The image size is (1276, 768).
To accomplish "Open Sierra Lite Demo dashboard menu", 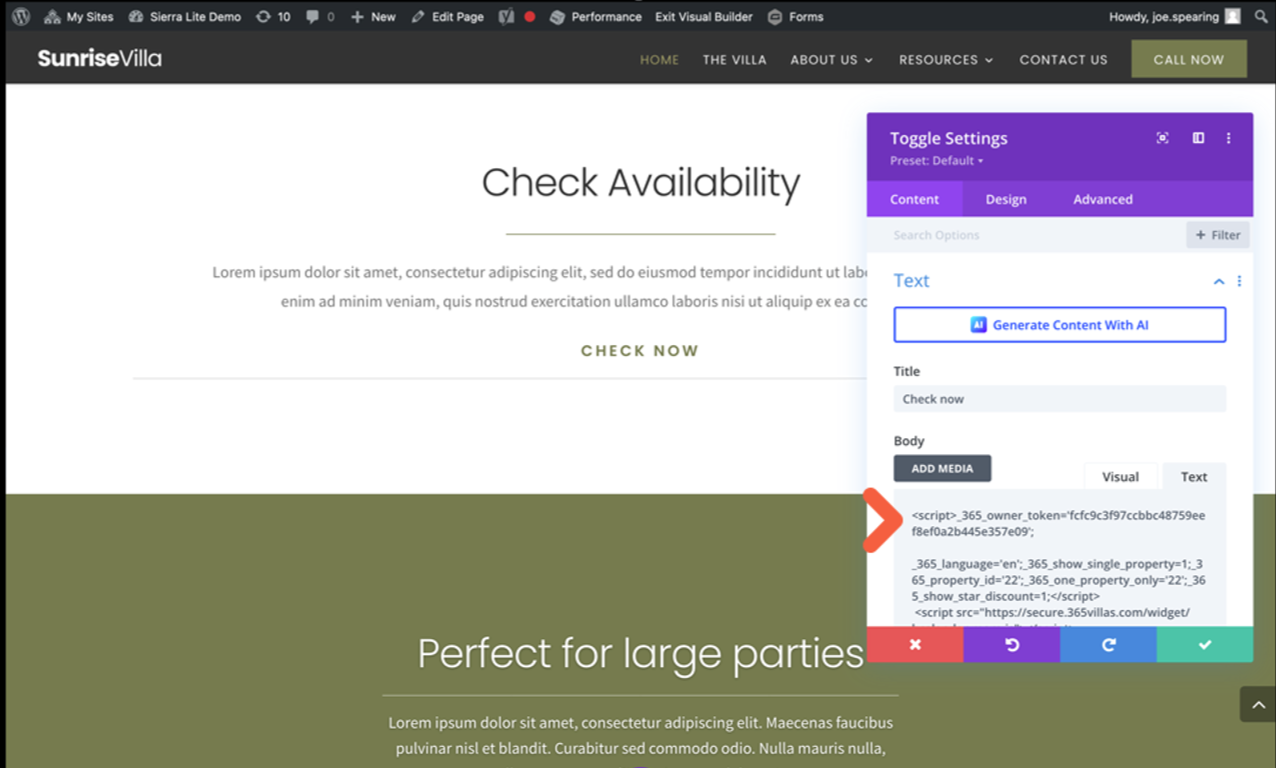I will [x=185, y=17].
